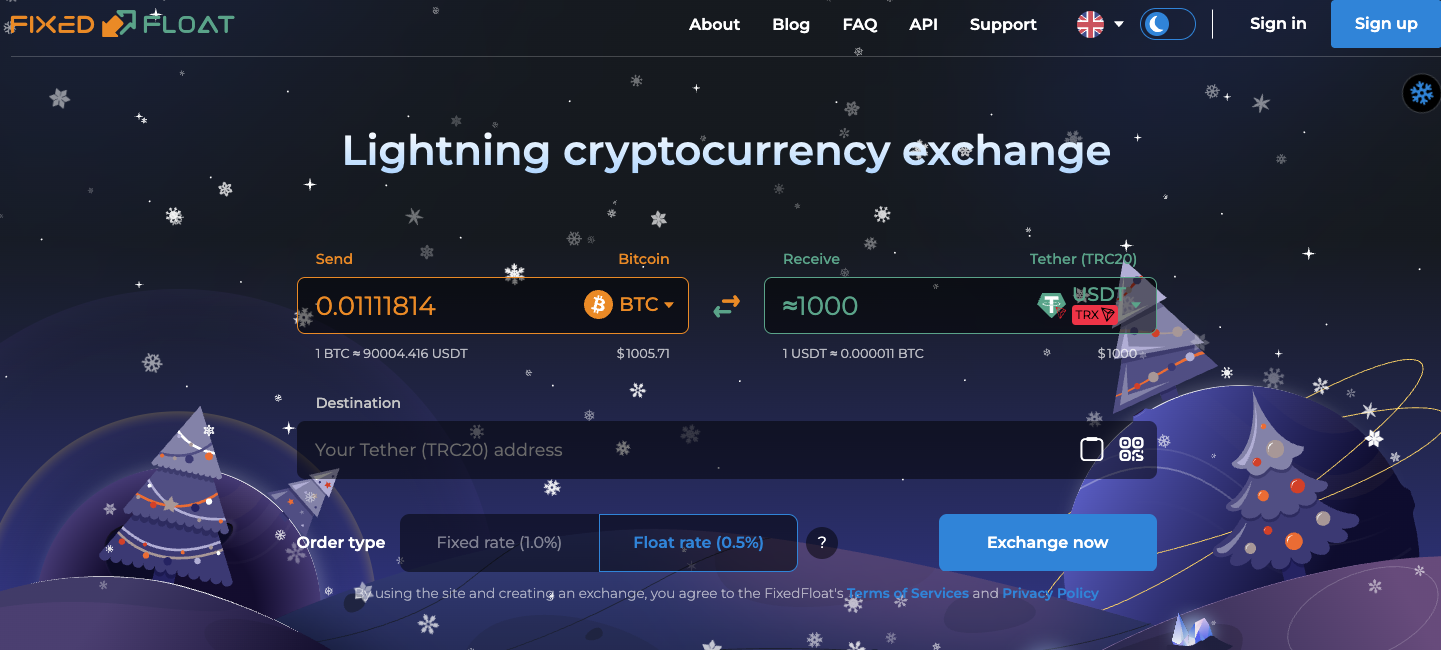Image resolution: width=1441 pixels, height=650 pixels.
Task: Open the Terms of Services link
Action: coord(907,592)
